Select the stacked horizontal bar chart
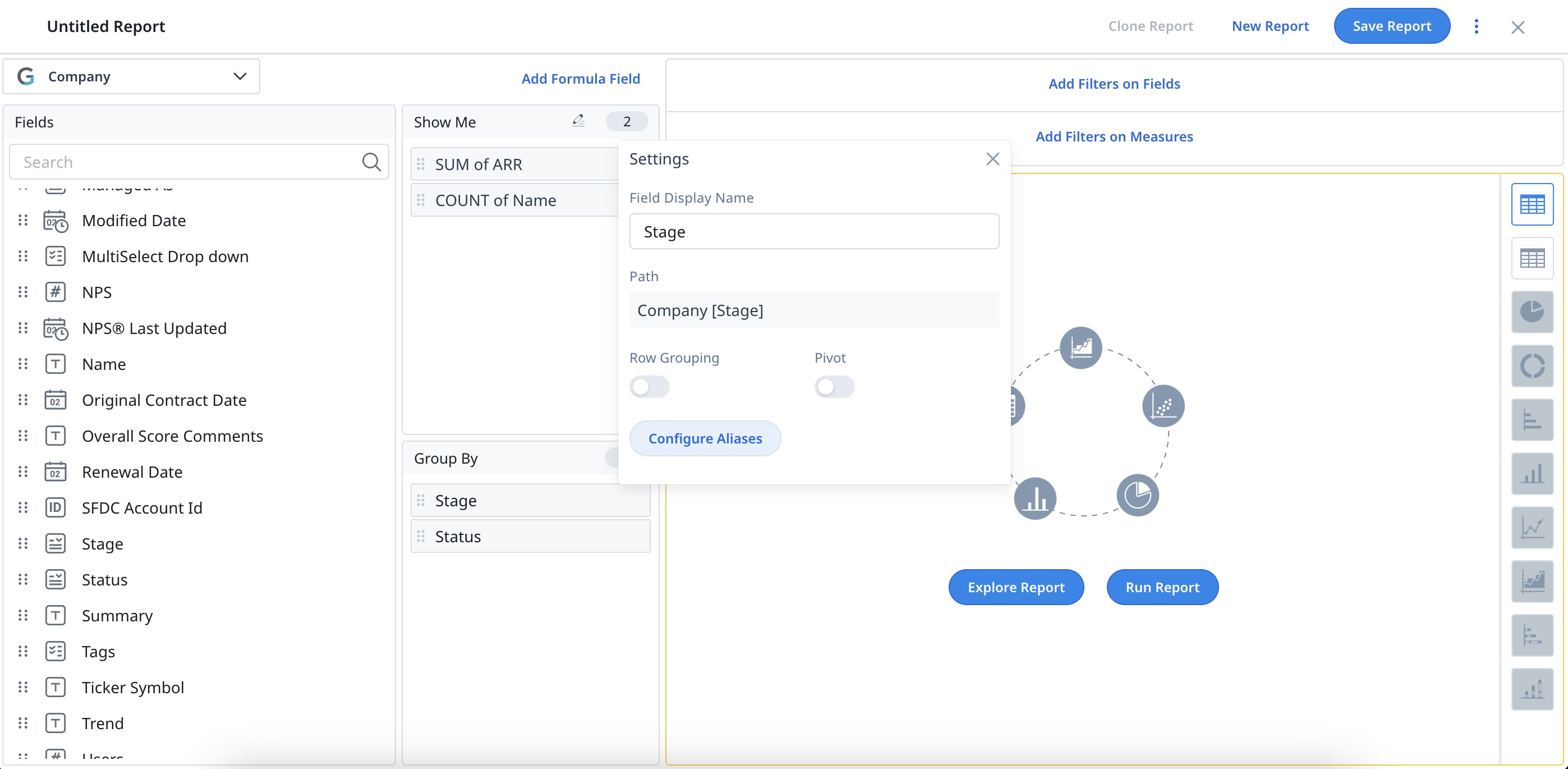 [x=1532, y=635]
